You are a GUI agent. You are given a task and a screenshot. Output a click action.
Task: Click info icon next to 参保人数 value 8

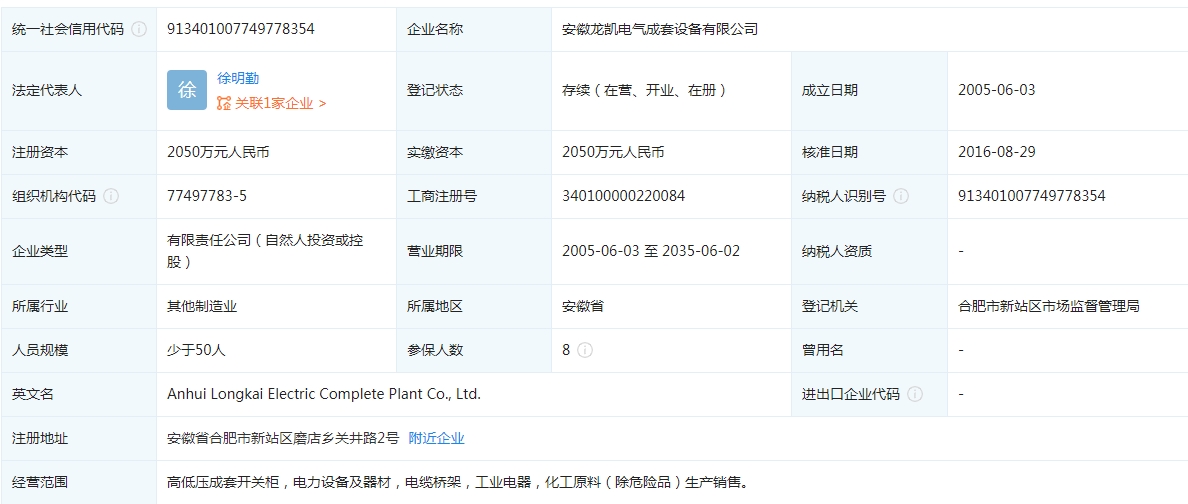[585, 350]
